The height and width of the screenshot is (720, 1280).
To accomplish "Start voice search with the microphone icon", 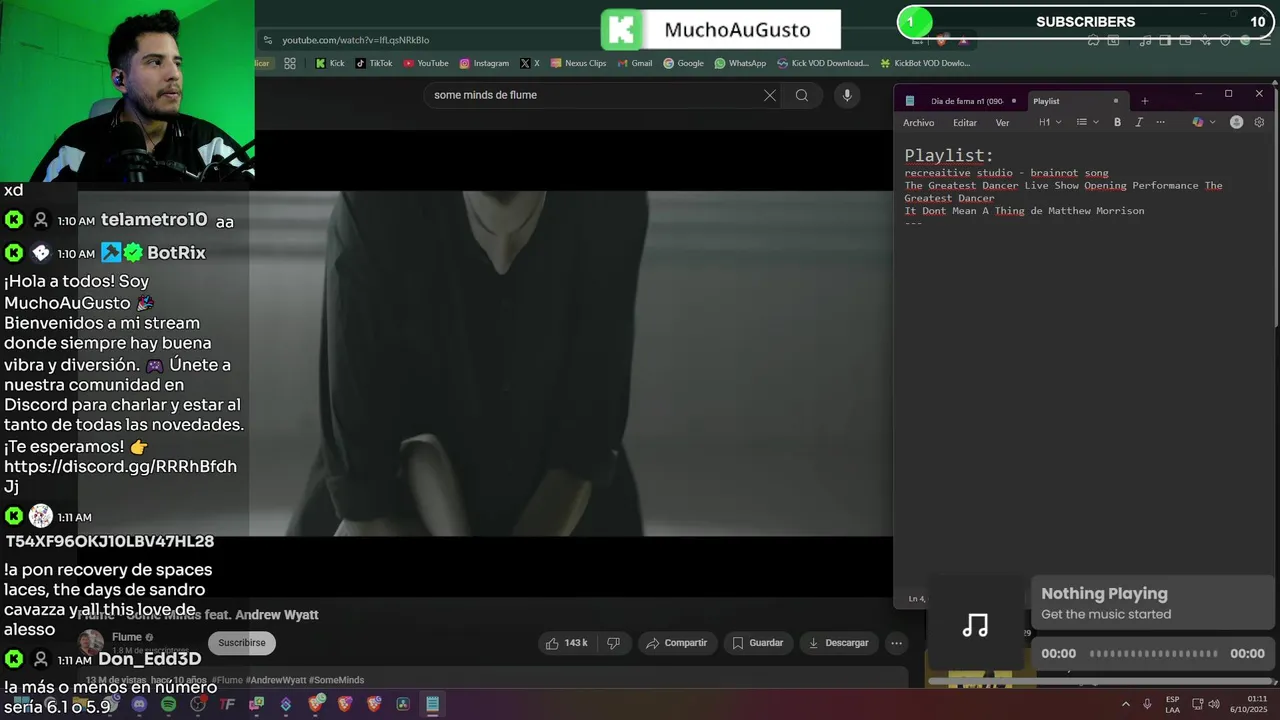I will [847, 95].
